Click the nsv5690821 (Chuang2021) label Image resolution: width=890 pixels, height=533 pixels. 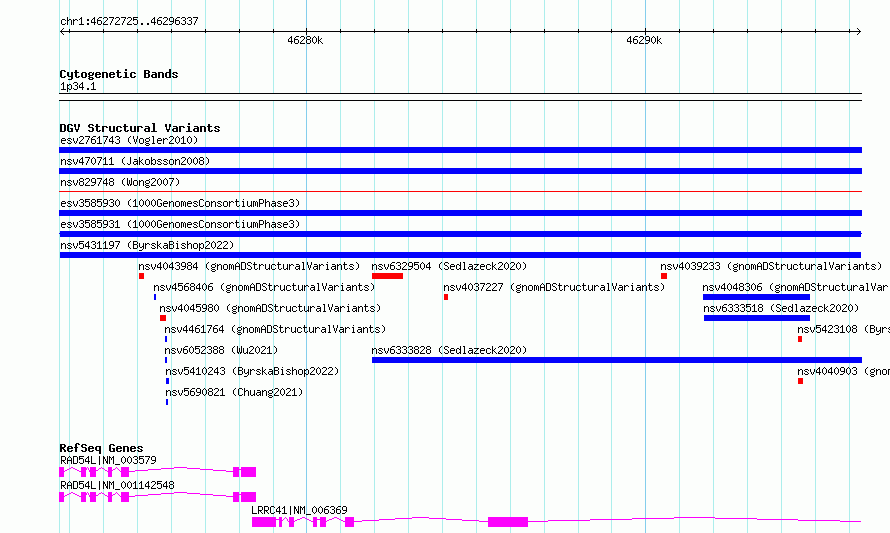(234, 392)
